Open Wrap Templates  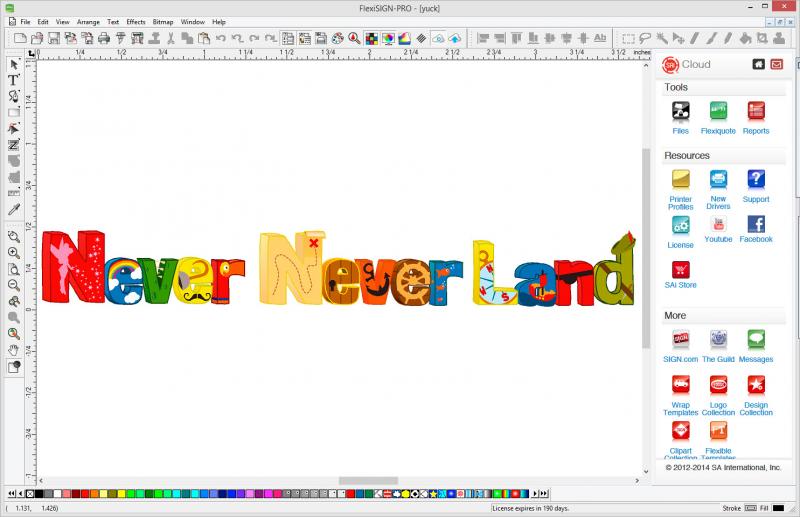click(x=681, y=396)
